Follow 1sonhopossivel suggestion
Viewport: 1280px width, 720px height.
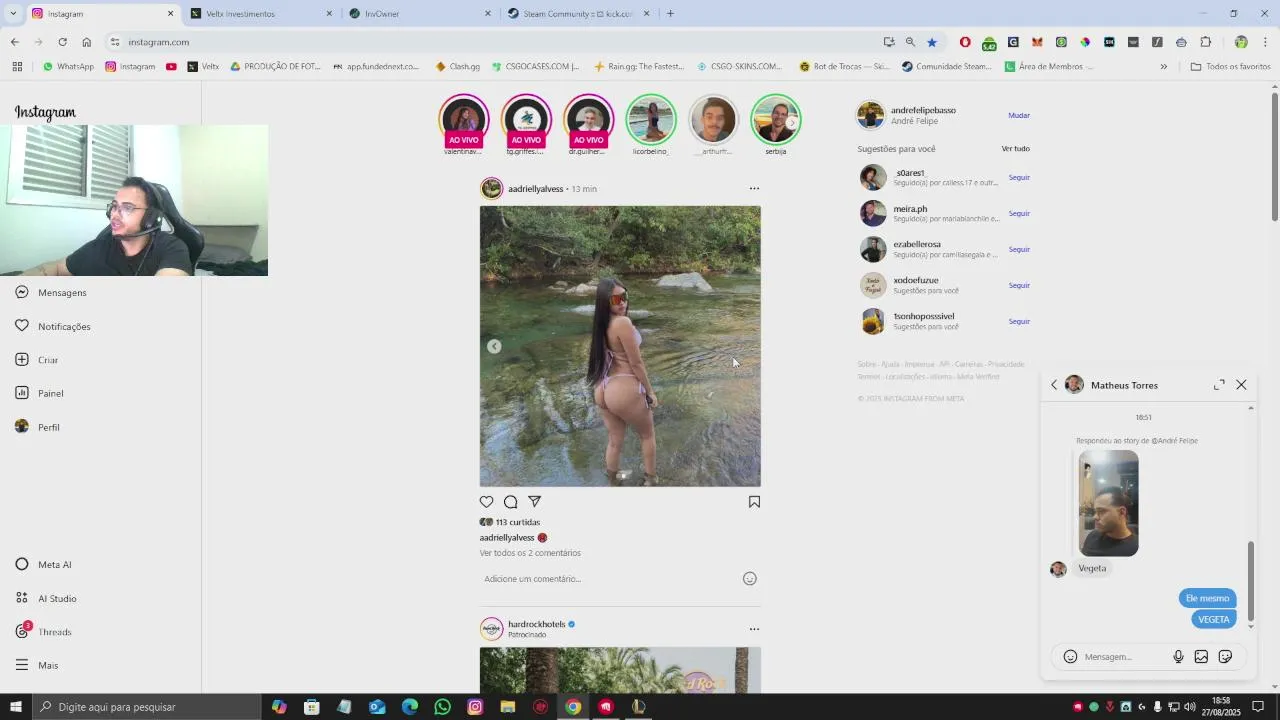(x=1019, y=321)
